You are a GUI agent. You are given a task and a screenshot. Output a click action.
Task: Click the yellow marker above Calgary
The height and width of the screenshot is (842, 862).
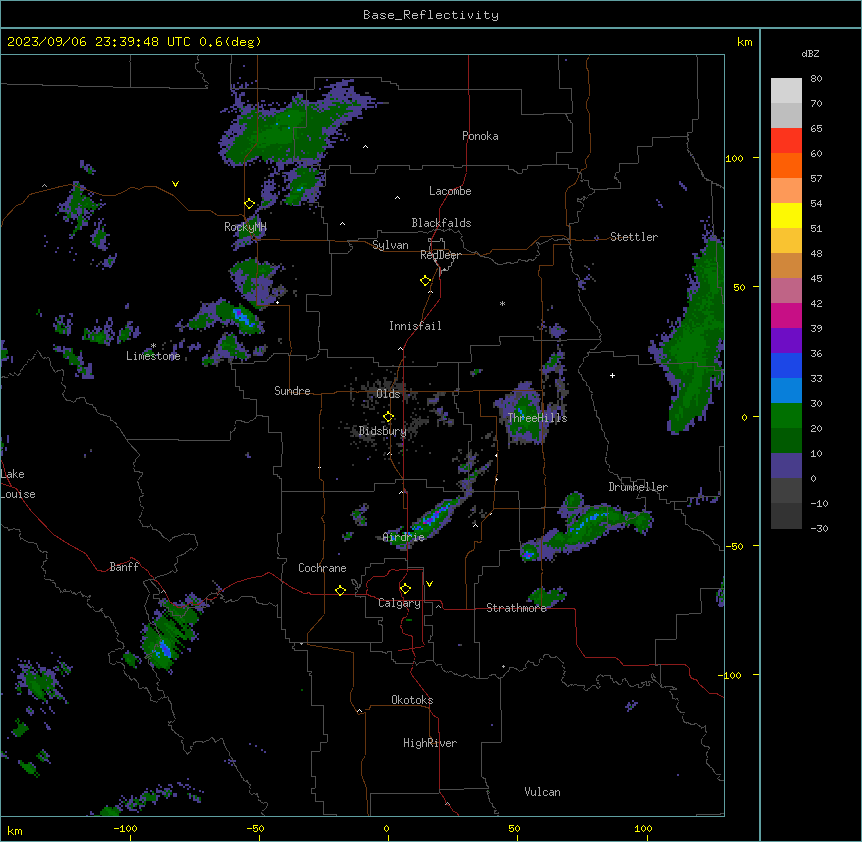(x=405, y=589)
